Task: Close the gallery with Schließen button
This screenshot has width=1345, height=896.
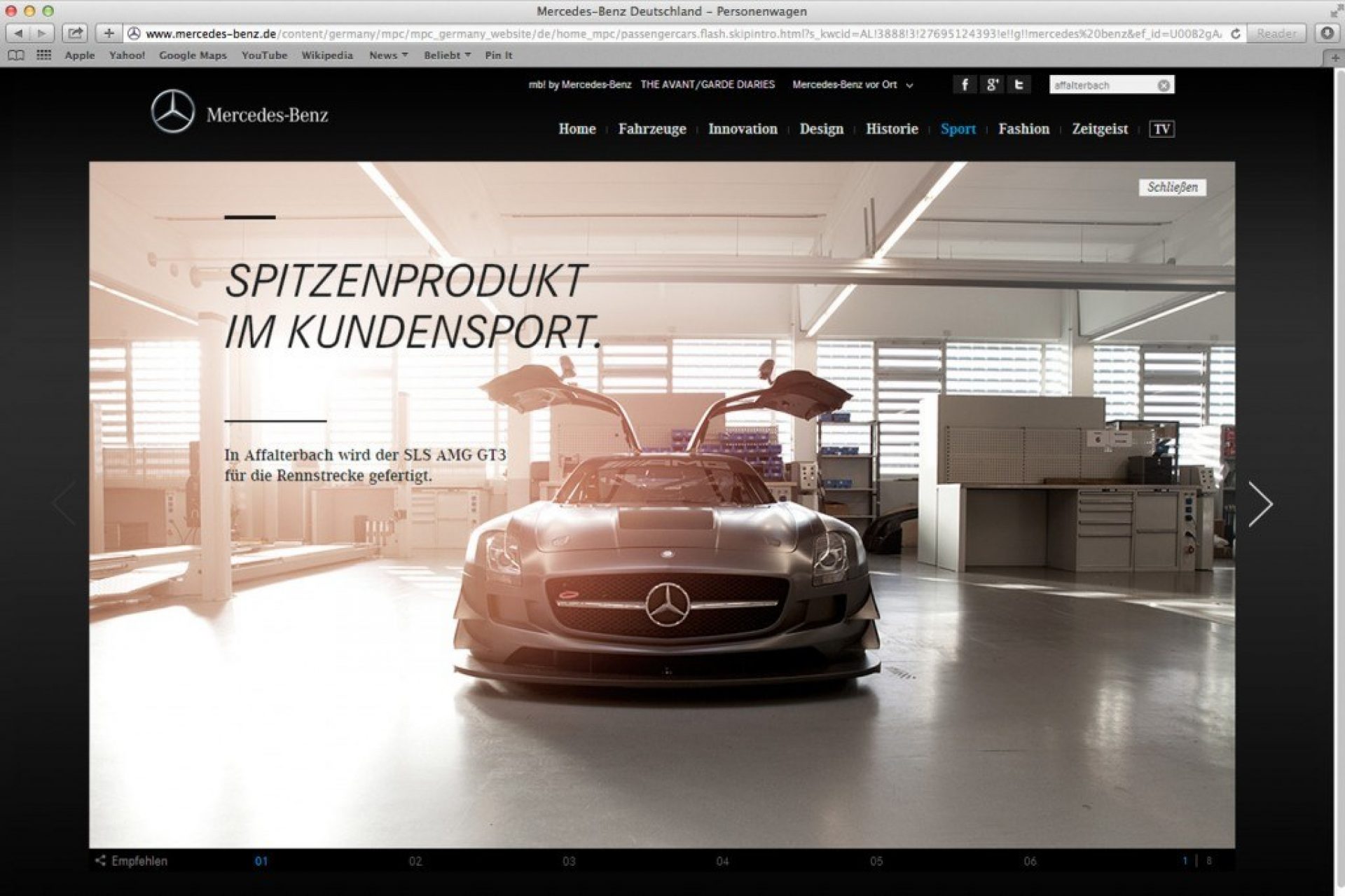Action: (x=1173, y=187)
